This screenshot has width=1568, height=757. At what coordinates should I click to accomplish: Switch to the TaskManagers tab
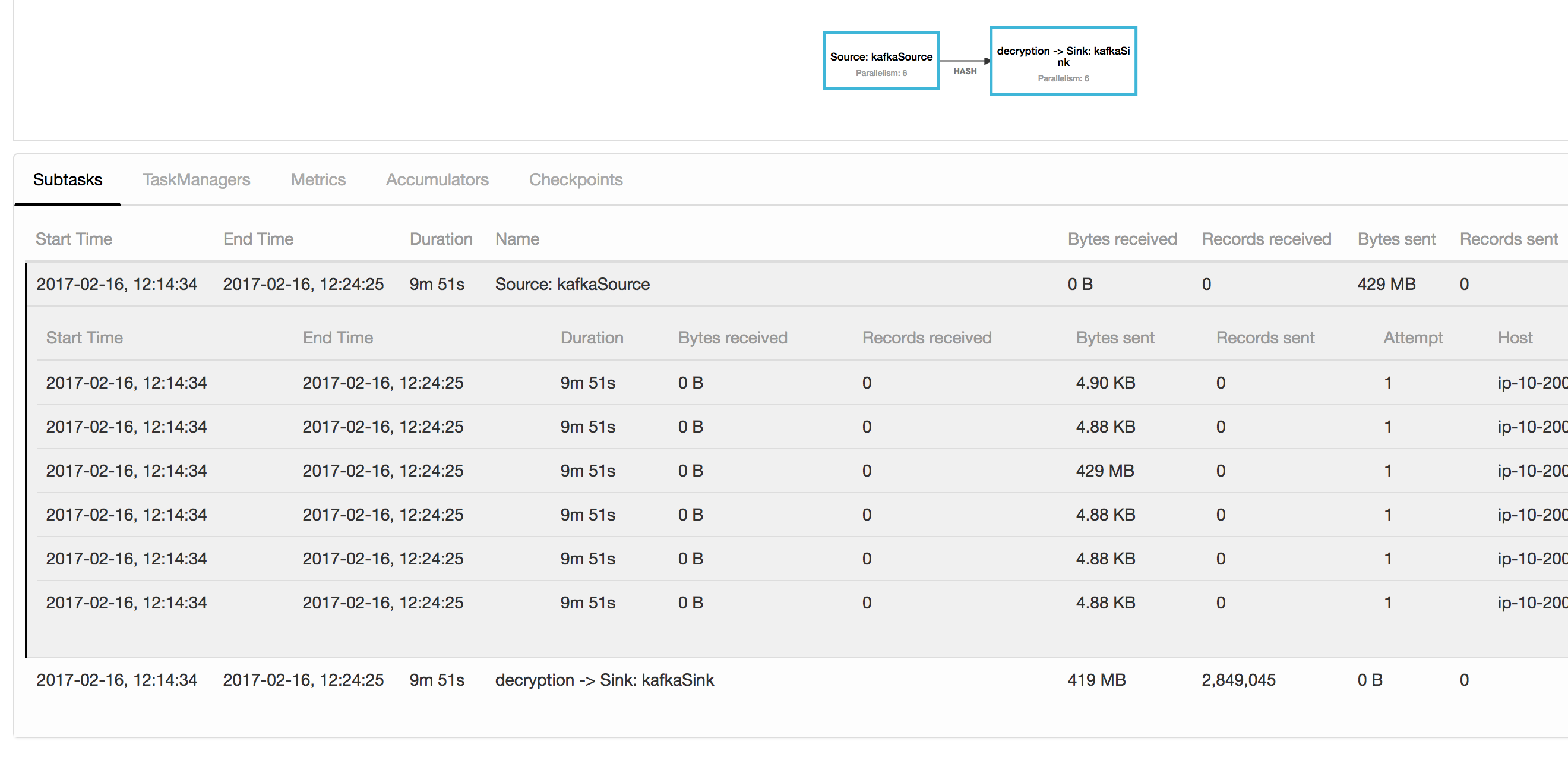196,179
